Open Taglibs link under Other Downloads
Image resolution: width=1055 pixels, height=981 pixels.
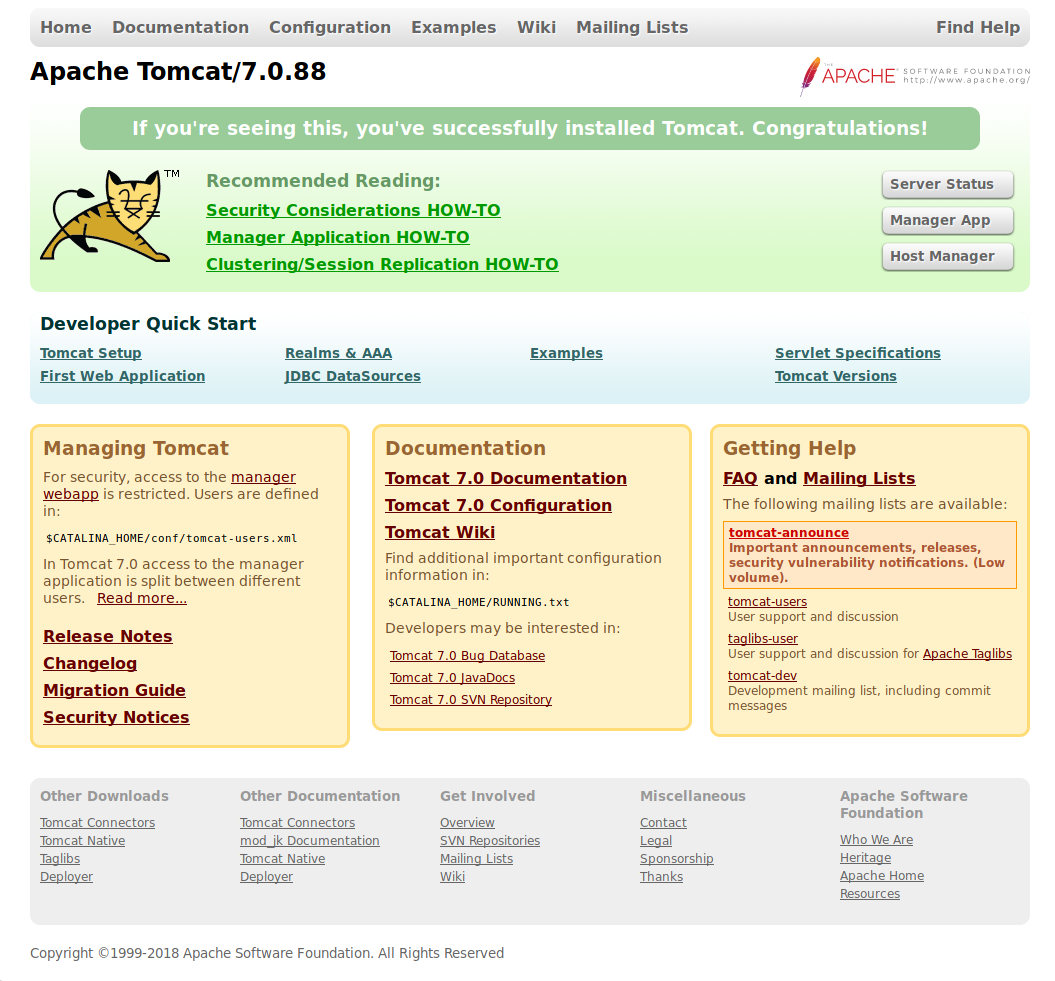(60, 859)
